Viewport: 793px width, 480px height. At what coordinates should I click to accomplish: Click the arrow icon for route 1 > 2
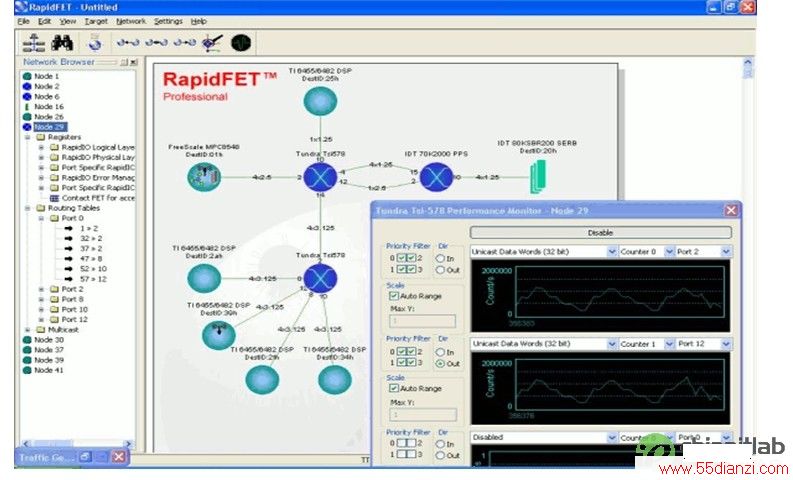68,228
